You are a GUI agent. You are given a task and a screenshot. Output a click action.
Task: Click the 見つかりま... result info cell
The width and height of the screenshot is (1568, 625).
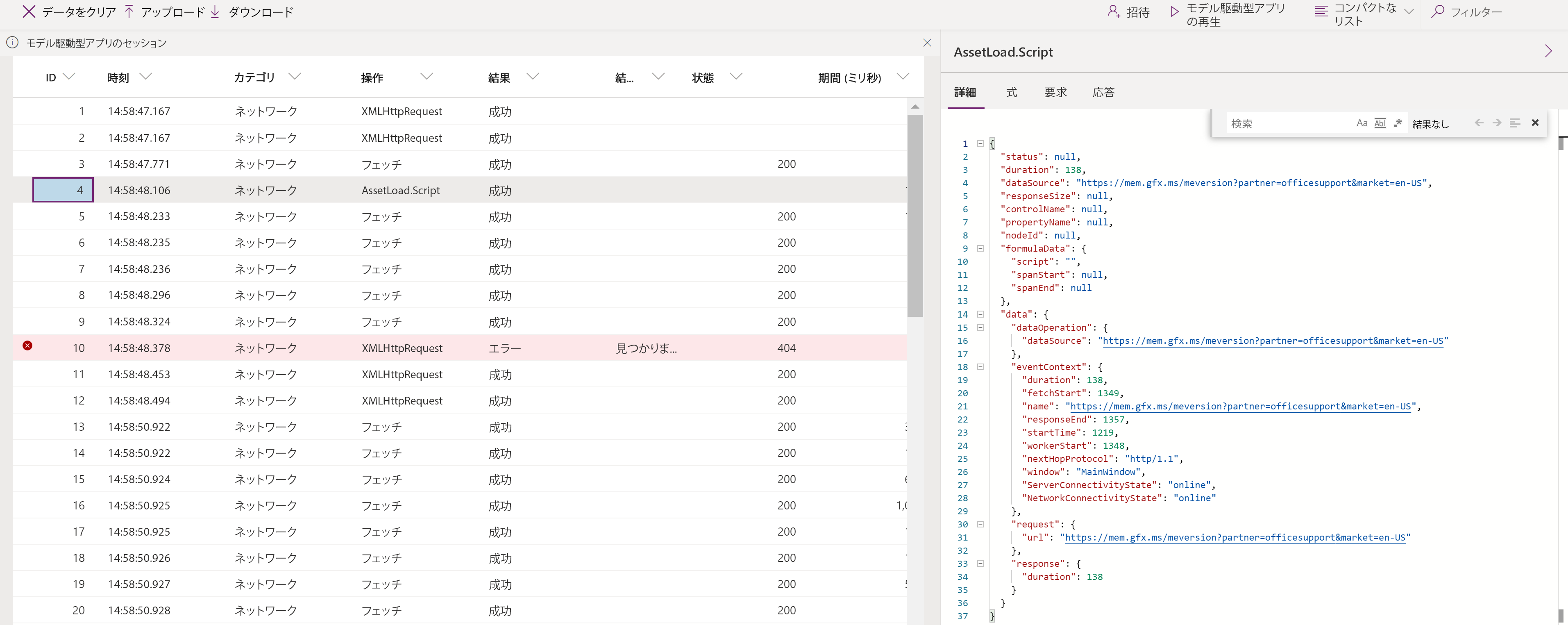pos(647,348)
